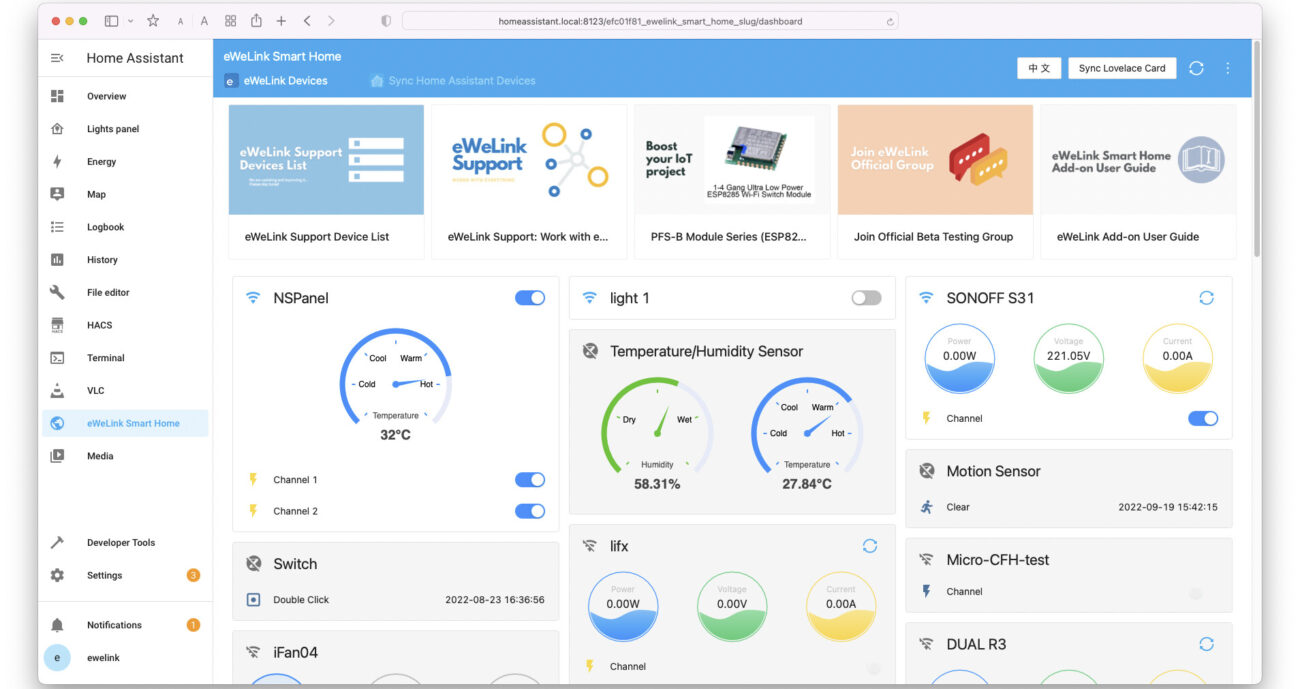The image size is (1300, 689).
Task: Collapse the Home Assistant sidebar menu icon
Action: pos(57,58)
